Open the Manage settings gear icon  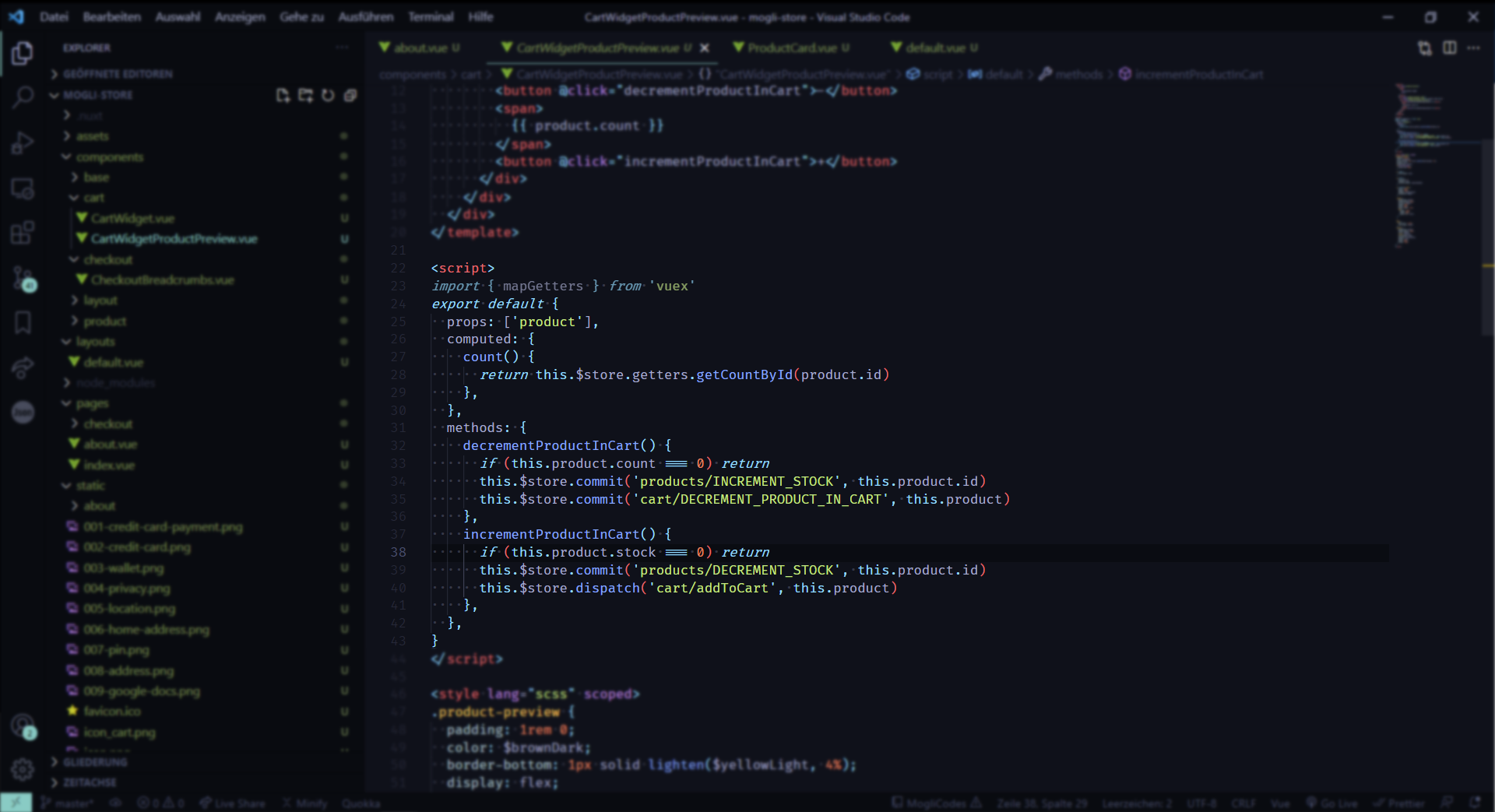23,769
